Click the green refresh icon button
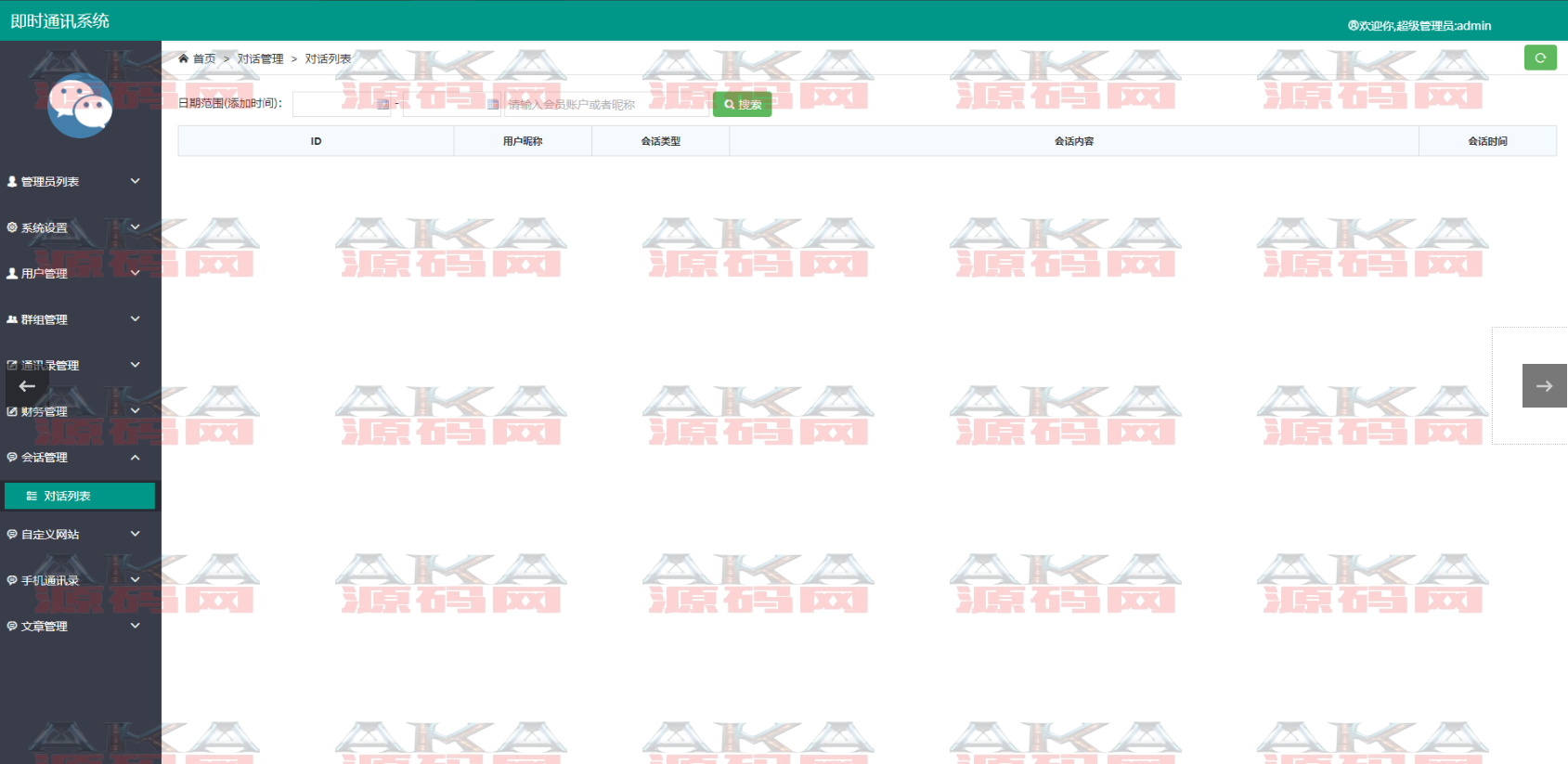 tap(1539, 58)
